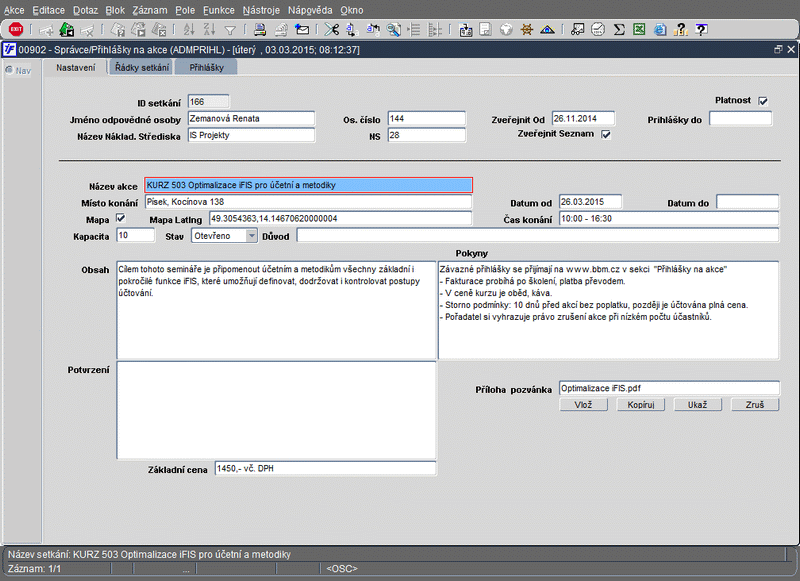Image resolution: width=800 pixels, height=581 pixels.
Task: Click the empty Důvod field
Action: tap(538, 236)
